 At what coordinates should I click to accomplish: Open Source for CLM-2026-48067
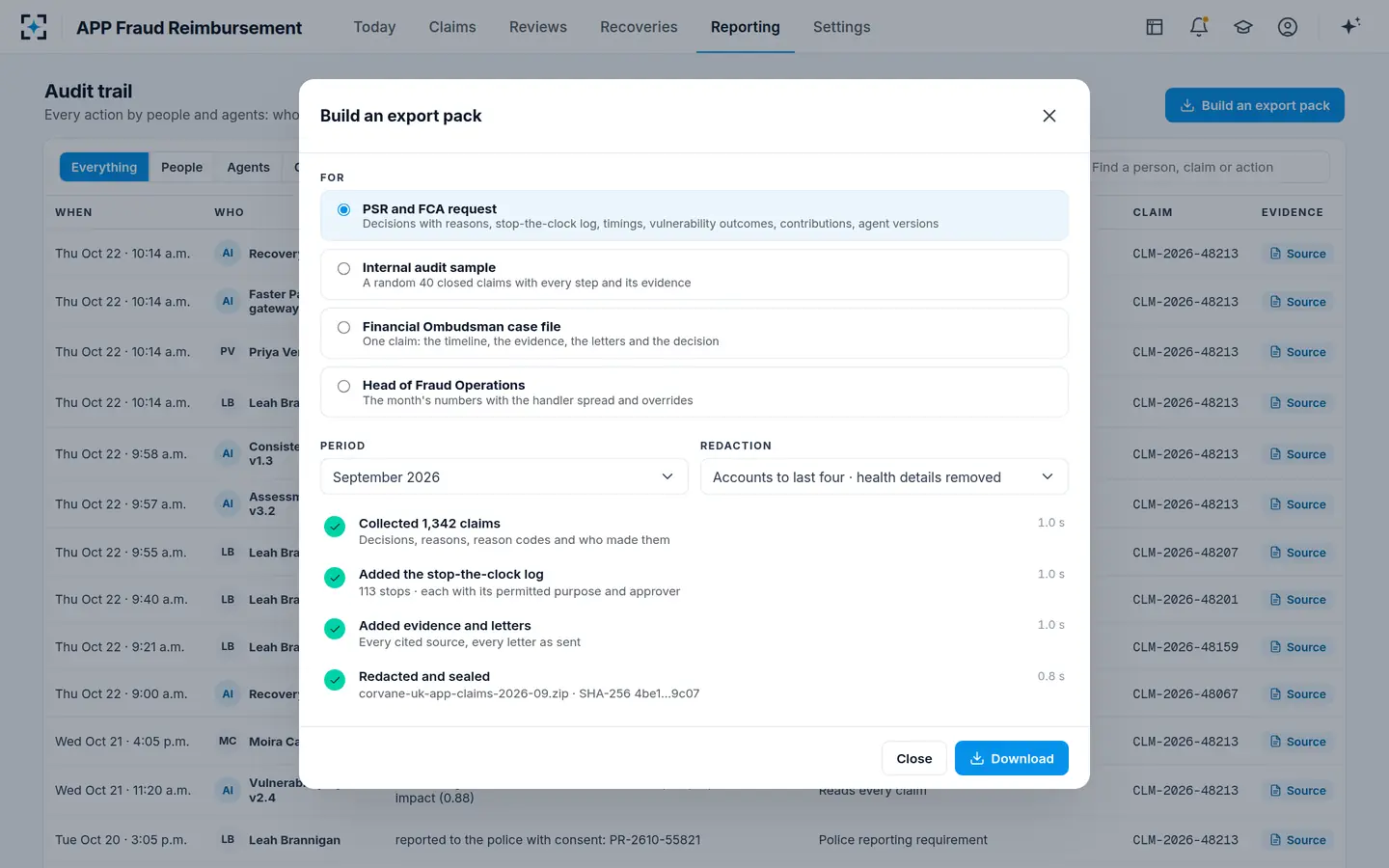pos(1298,694)
